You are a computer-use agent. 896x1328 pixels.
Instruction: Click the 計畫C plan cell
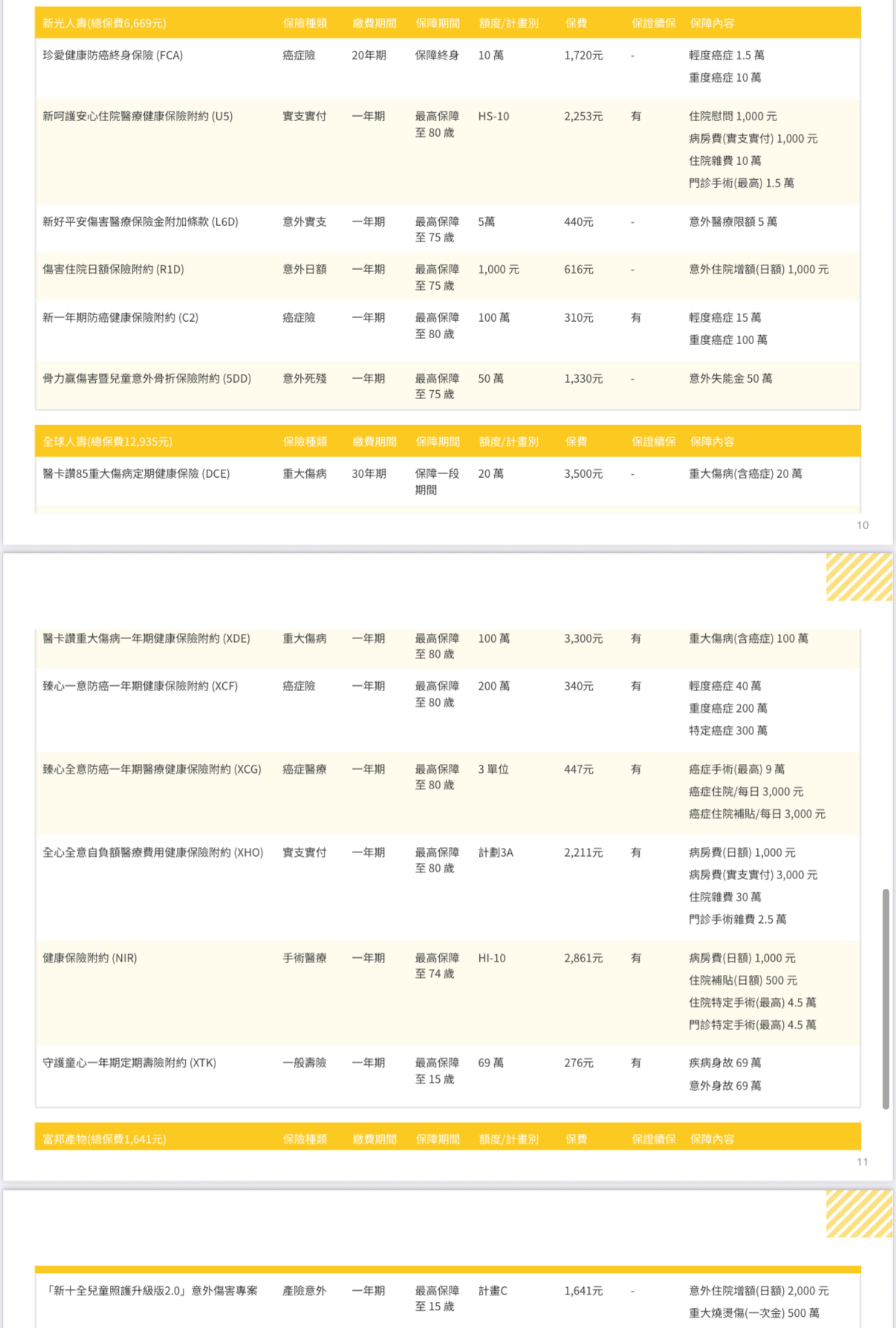click(493, 1291)
